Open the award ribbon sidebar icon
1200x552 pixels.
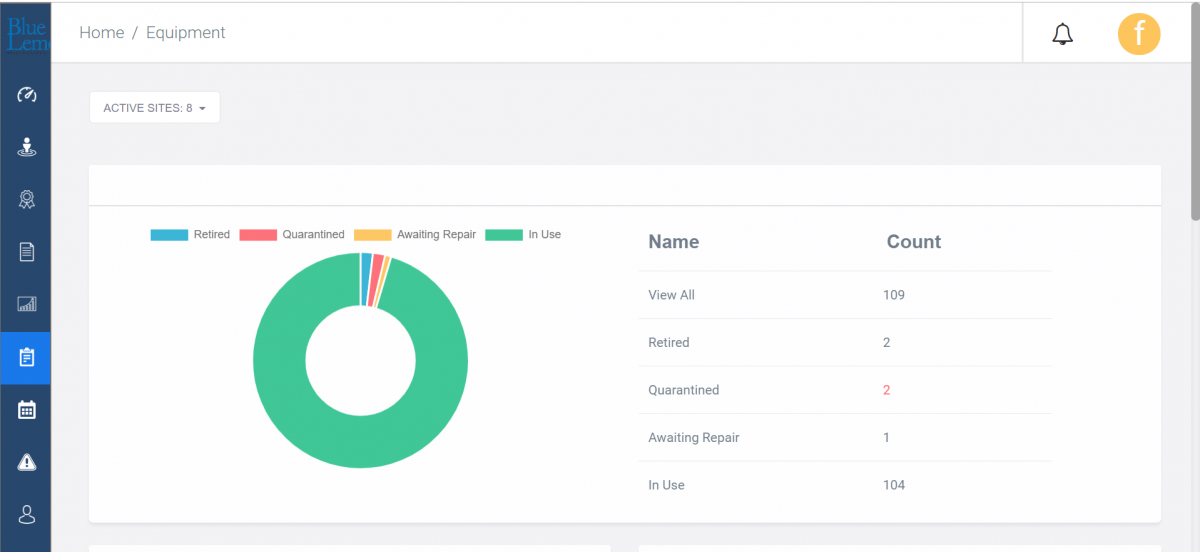pos(27,200)
